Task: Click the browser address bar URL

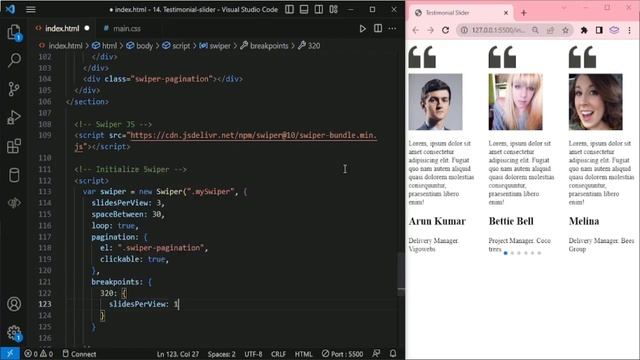Action: [498, 30]
